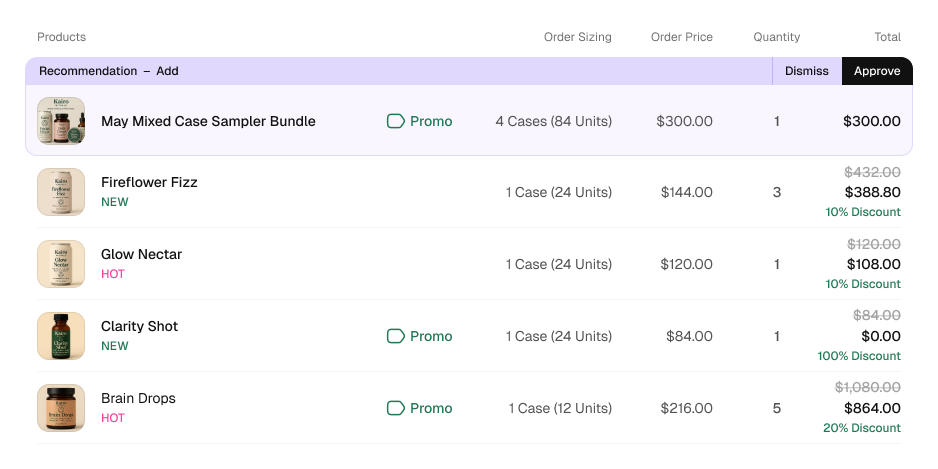Click the Promo tag icon for Brain Drops
938x469 pixels.
click(x=396, y=408)
